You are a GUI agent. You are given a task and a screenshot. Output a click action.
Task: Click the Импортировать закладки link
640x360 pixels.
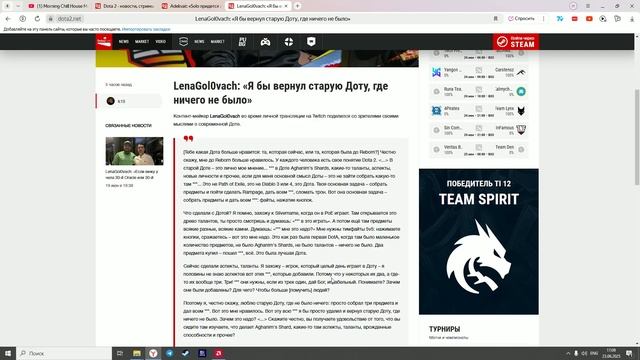pyautogui.click(x=146, y=29)
